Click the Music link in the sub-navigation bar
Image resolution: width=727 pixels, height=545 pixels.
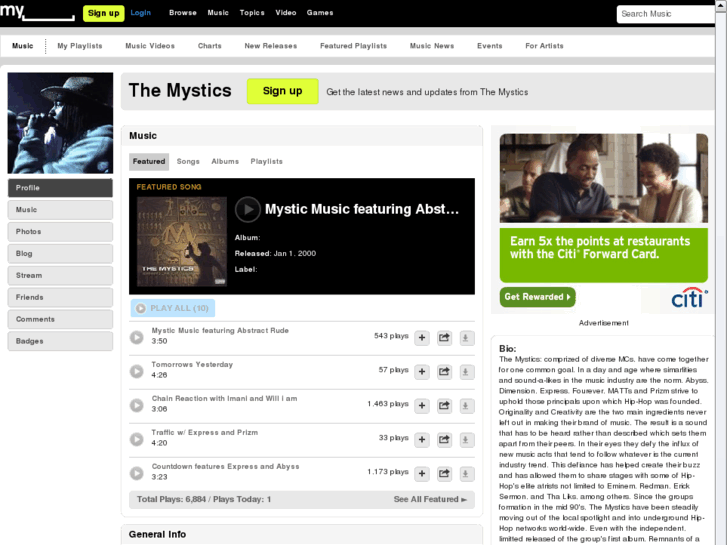[22, 46]
